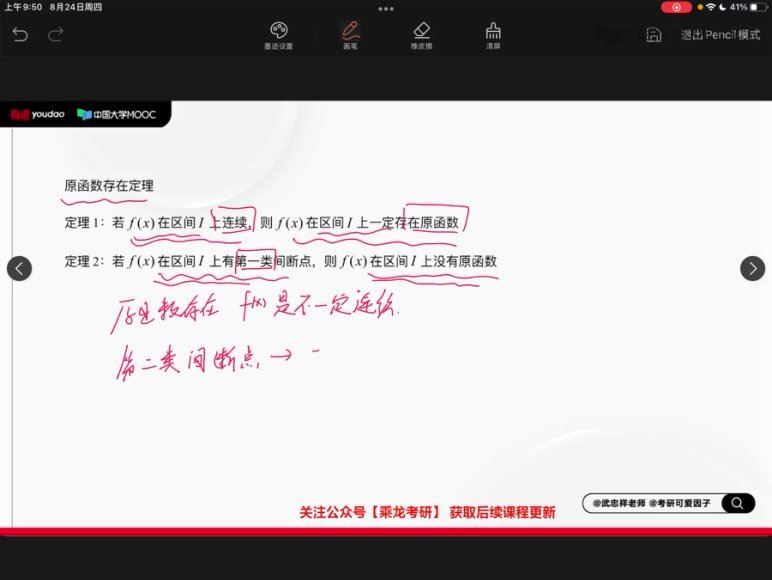Tap the 定理 1 line of text
772x580 pixels.
[x=261, y=223]
